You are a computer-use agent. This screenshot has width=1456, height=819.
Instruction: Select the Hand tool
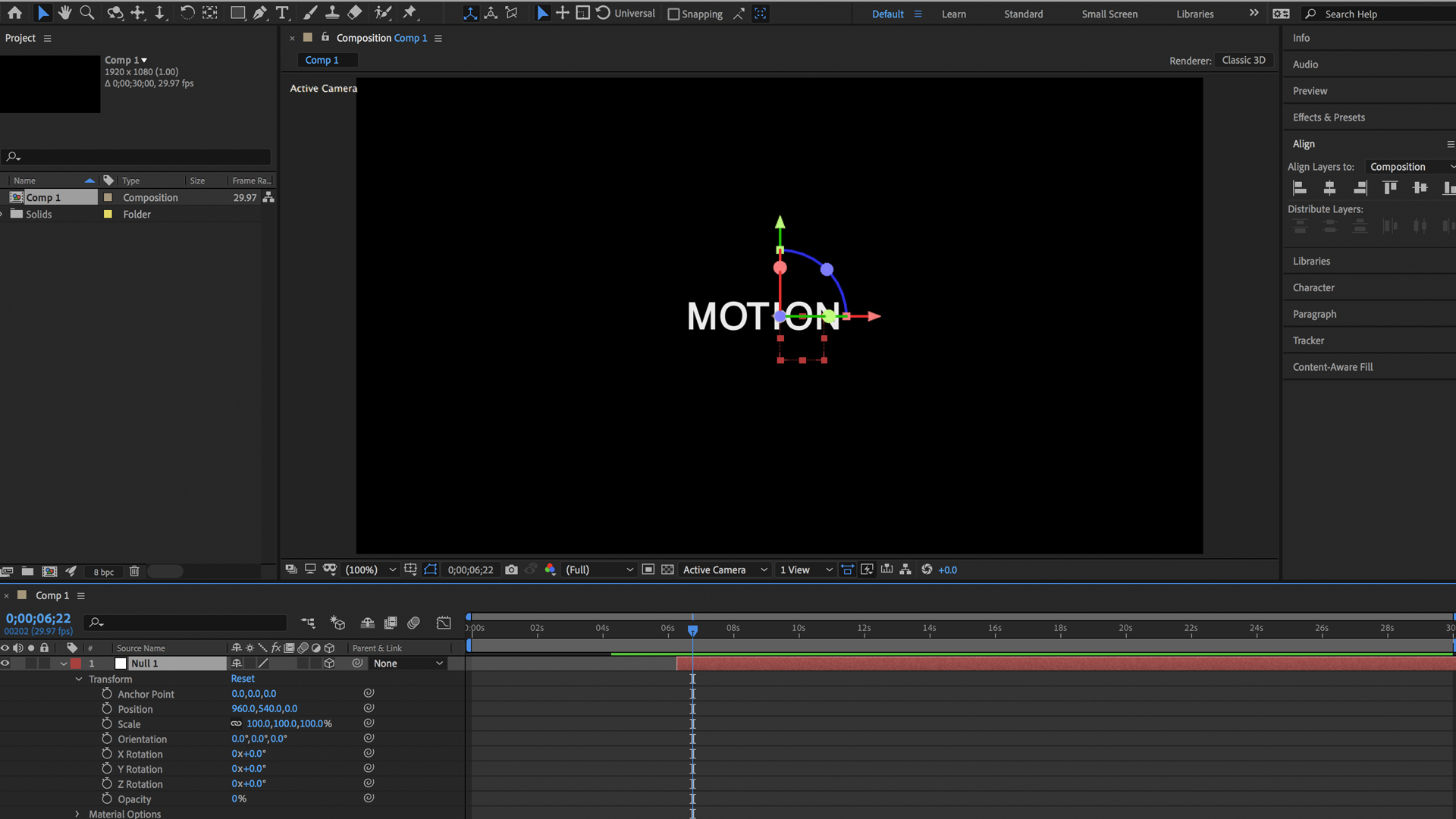pyautogui.click(x=64, y=13)
